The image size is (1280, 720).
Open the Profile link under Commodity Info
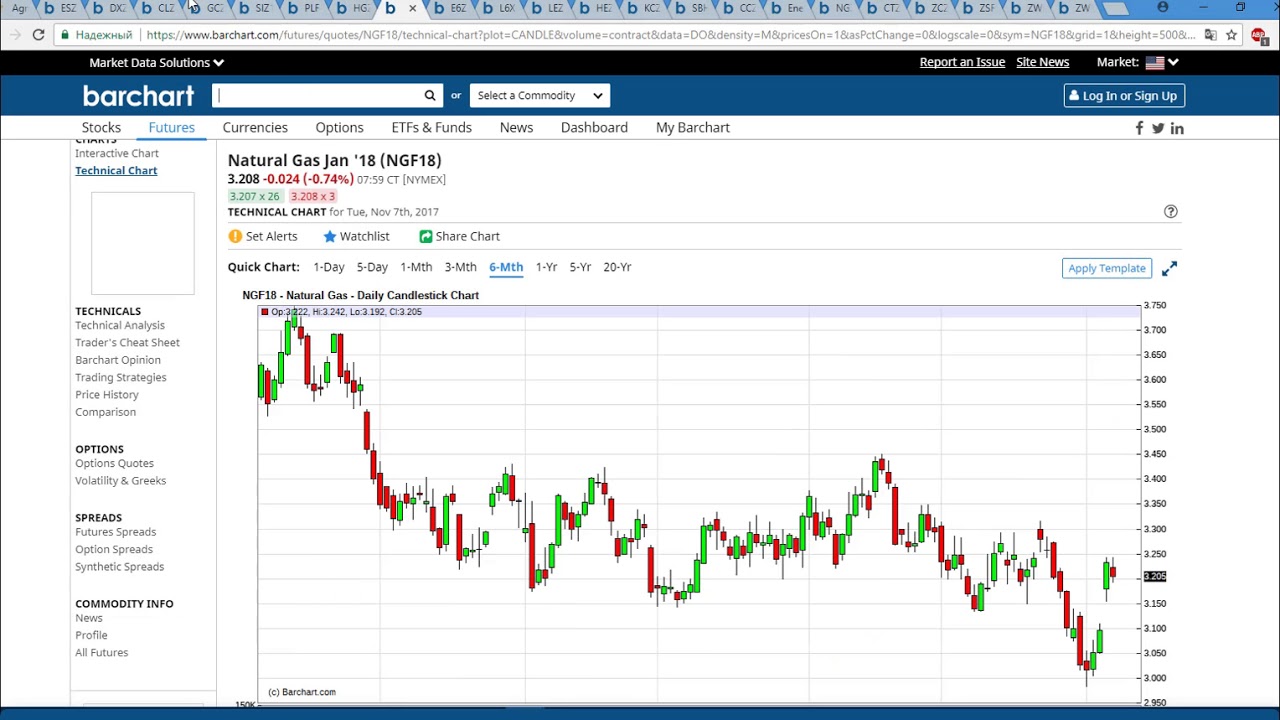pyautogui.click(x=91, y=635)
